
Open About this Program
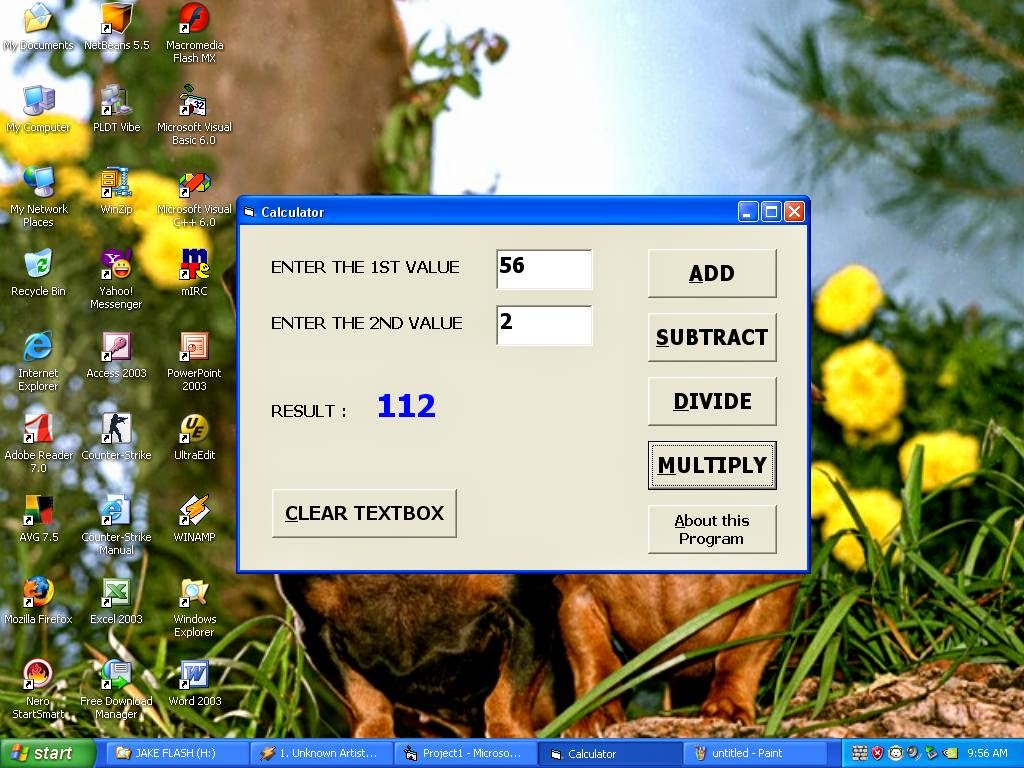pos(711,529)
